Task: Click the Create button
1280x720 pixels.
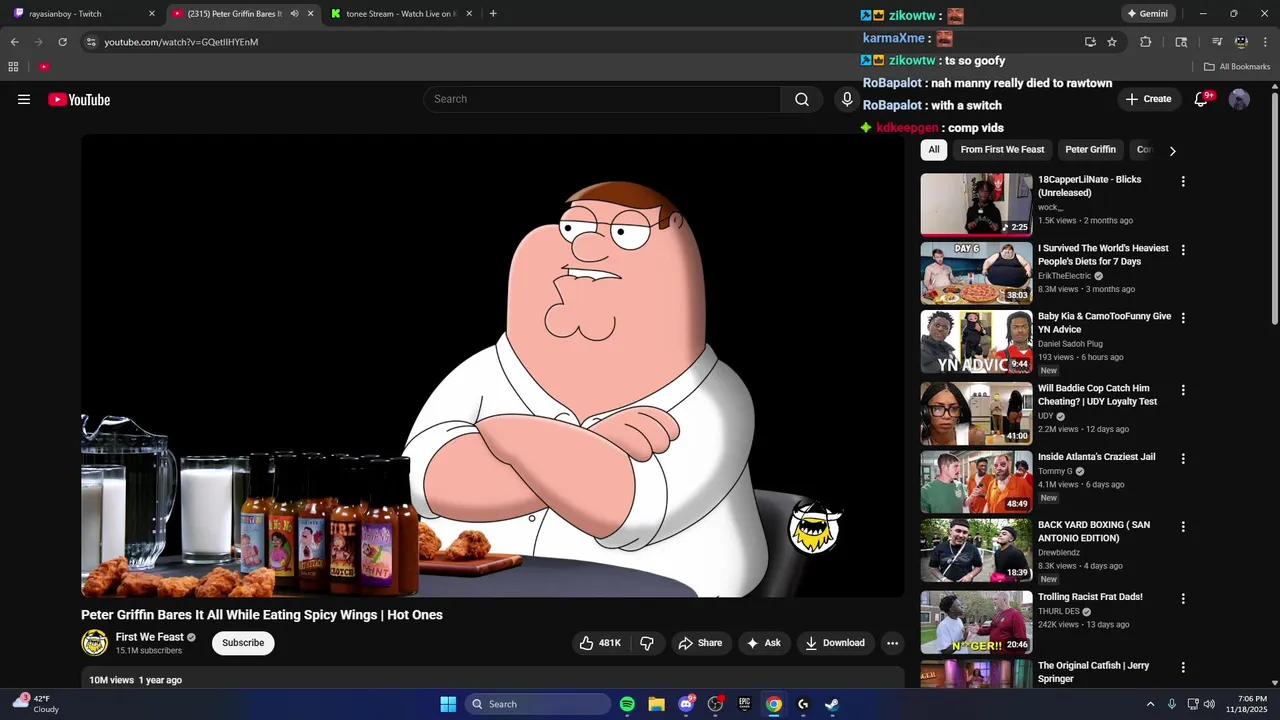Action: tap(1148, 99)
